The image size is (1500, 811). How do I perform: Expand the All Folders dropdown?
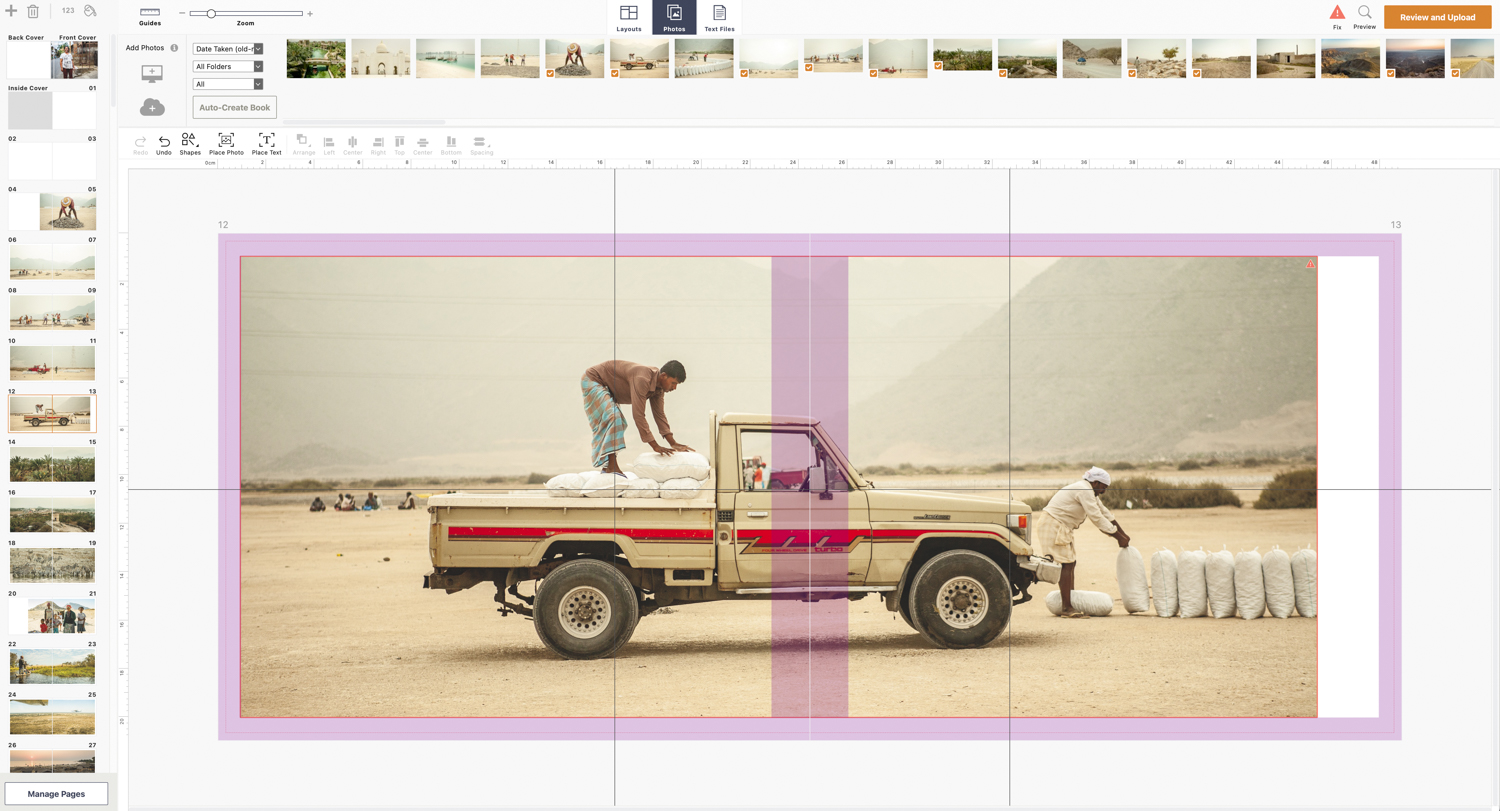pyautogui.click(x=228, y=66)
